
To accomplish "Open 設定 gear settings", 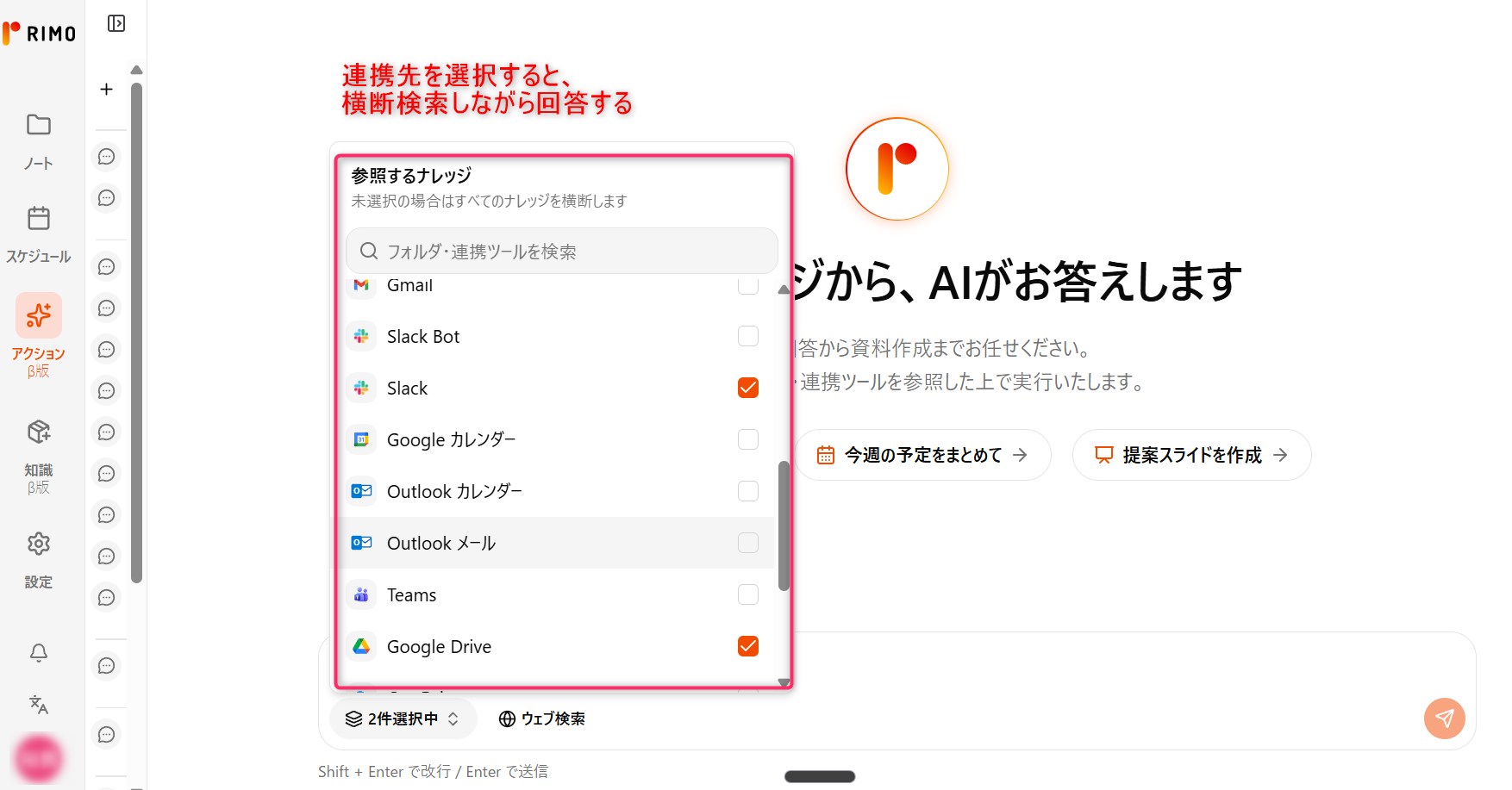I will (39, 559).
